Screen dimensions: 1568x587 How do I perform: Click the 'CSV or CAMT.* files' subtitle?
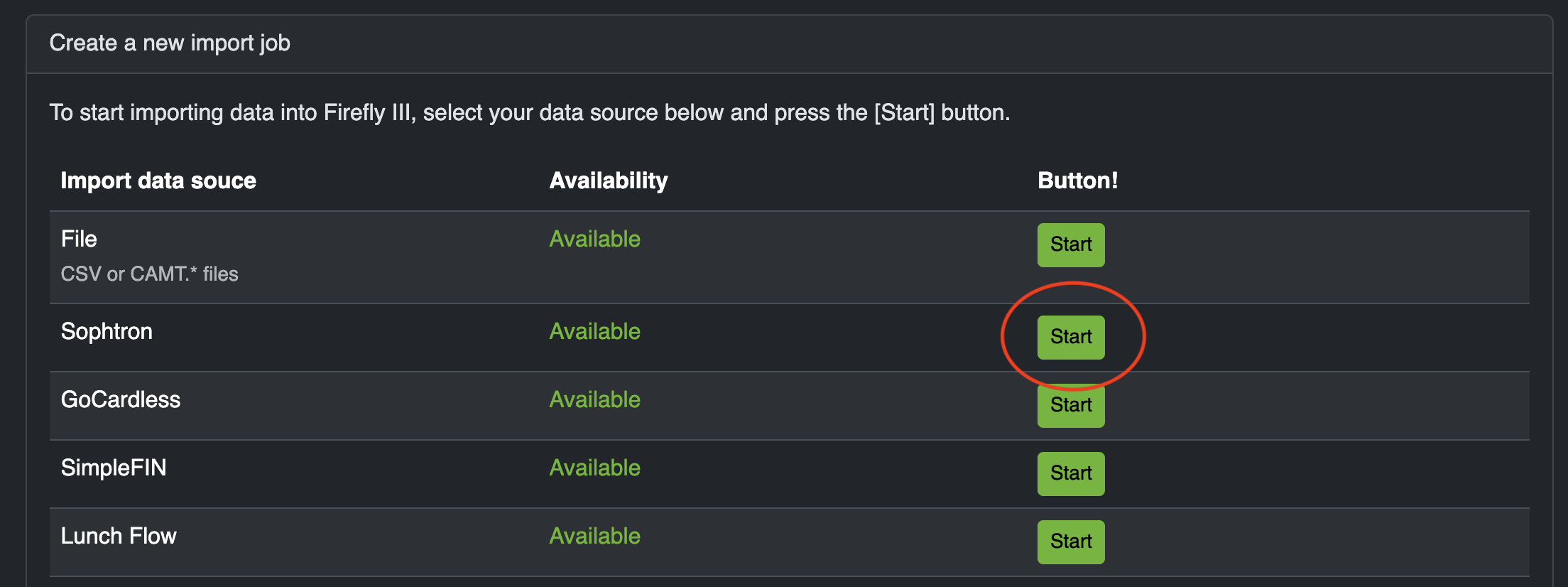point(150,274)
